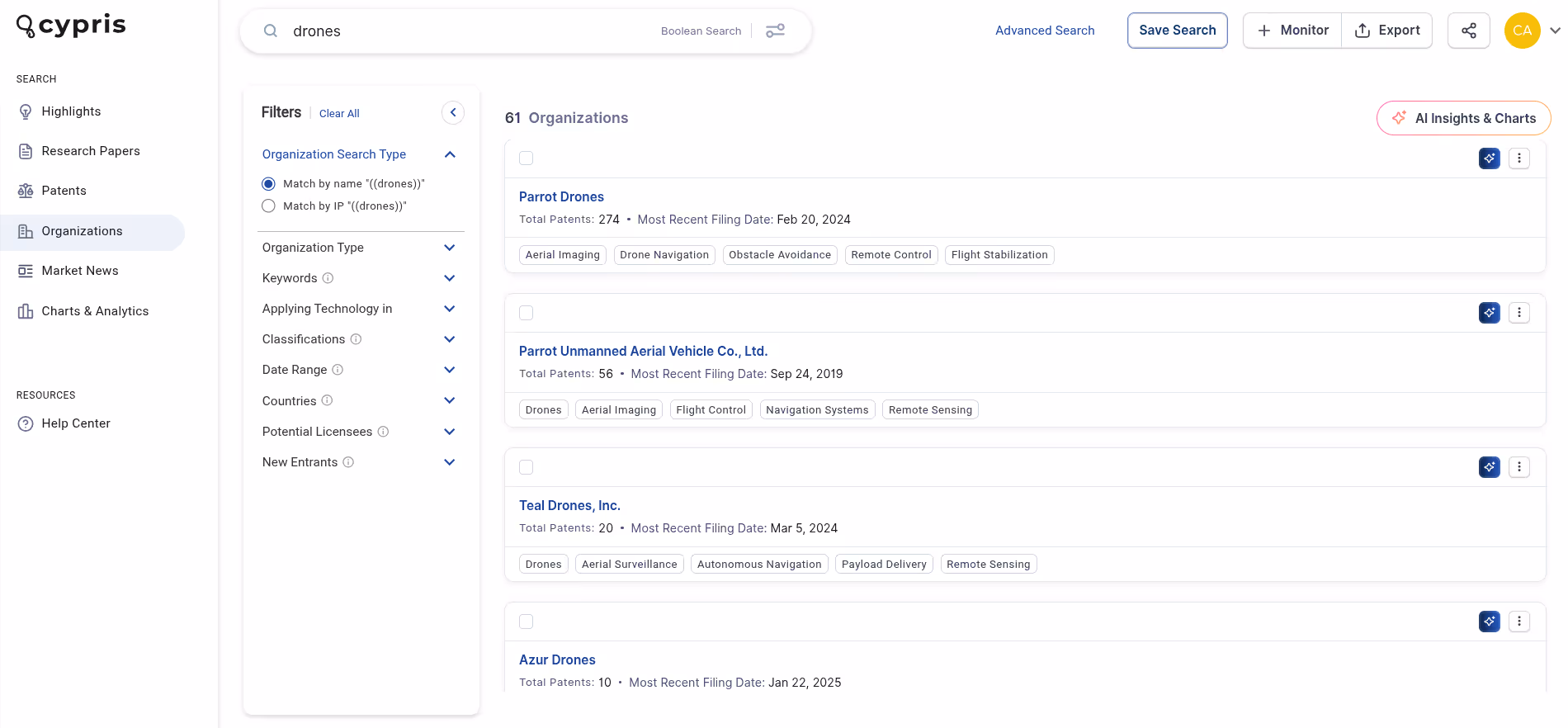Viewport: 1568px width, 728px height.
Task: Click Date Range info icon
Action: click(x=338, y=370)
